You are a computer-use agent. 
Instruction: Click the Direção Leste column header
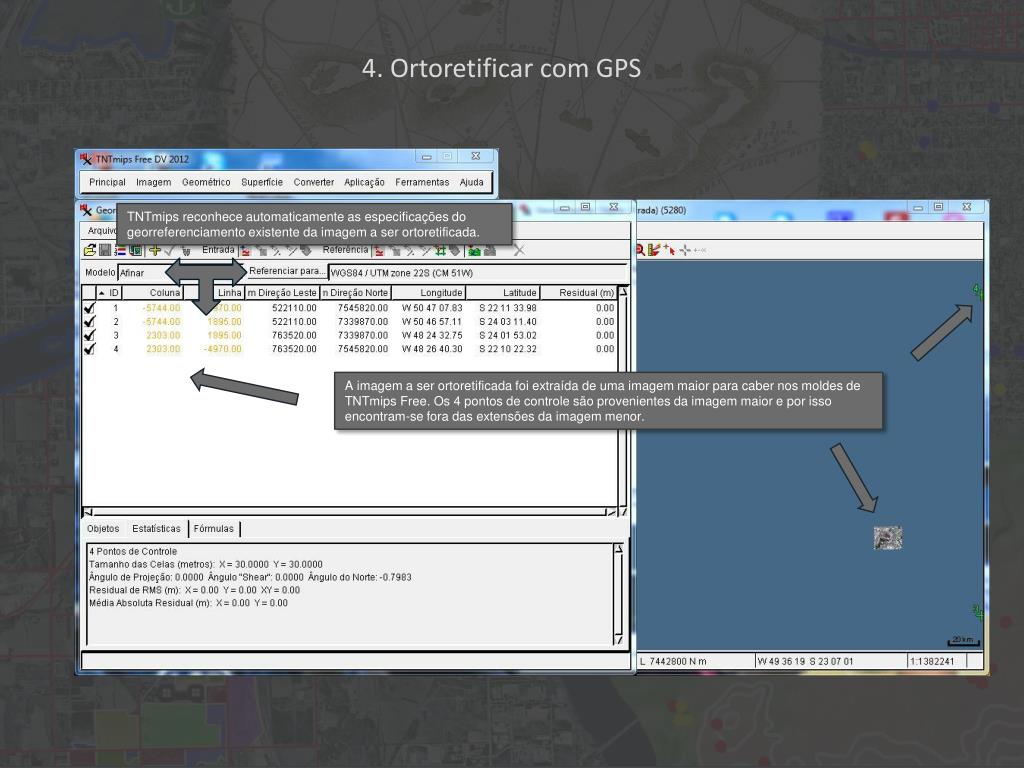tap(282, 293)
